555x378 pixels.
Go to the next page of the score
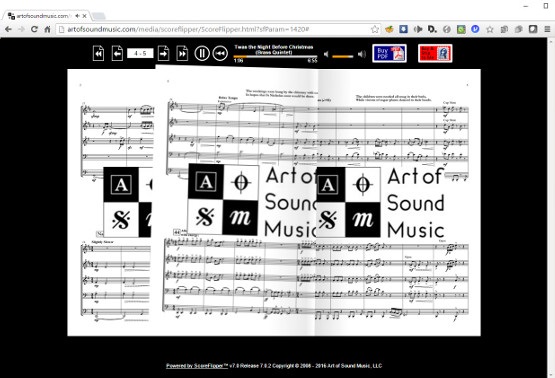coord(163,53)
